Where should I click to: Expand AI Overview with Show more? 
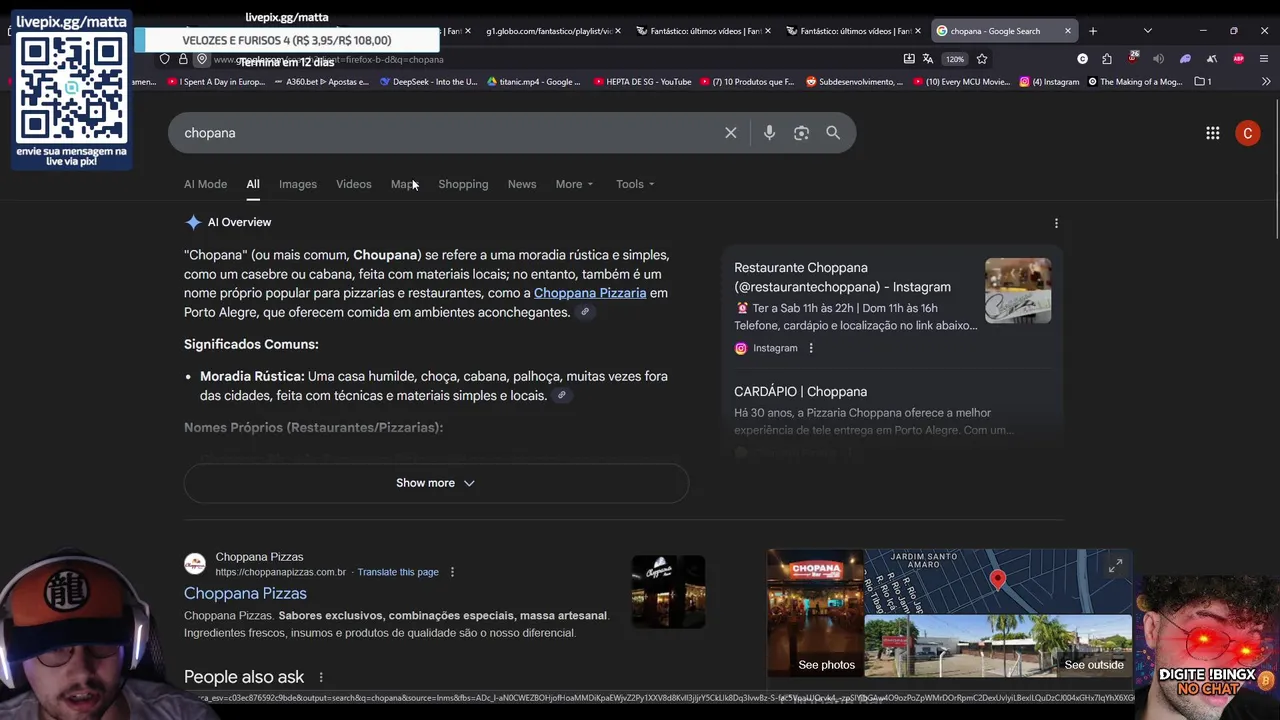click(436, 483)
